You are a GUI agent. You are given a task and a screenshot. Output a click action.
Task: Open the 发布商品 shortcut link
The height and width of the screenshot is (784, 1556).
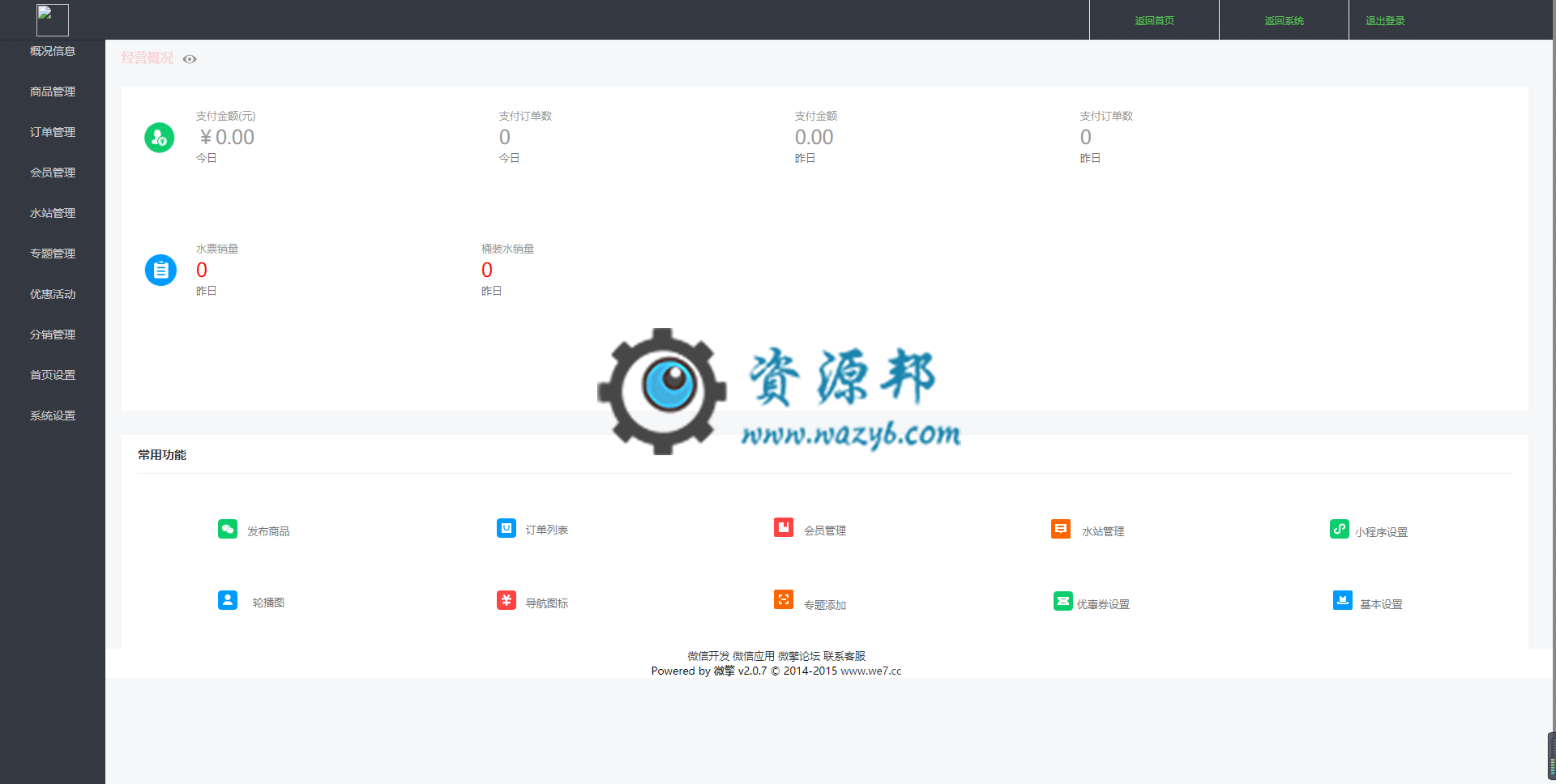(x=268, y=531)
